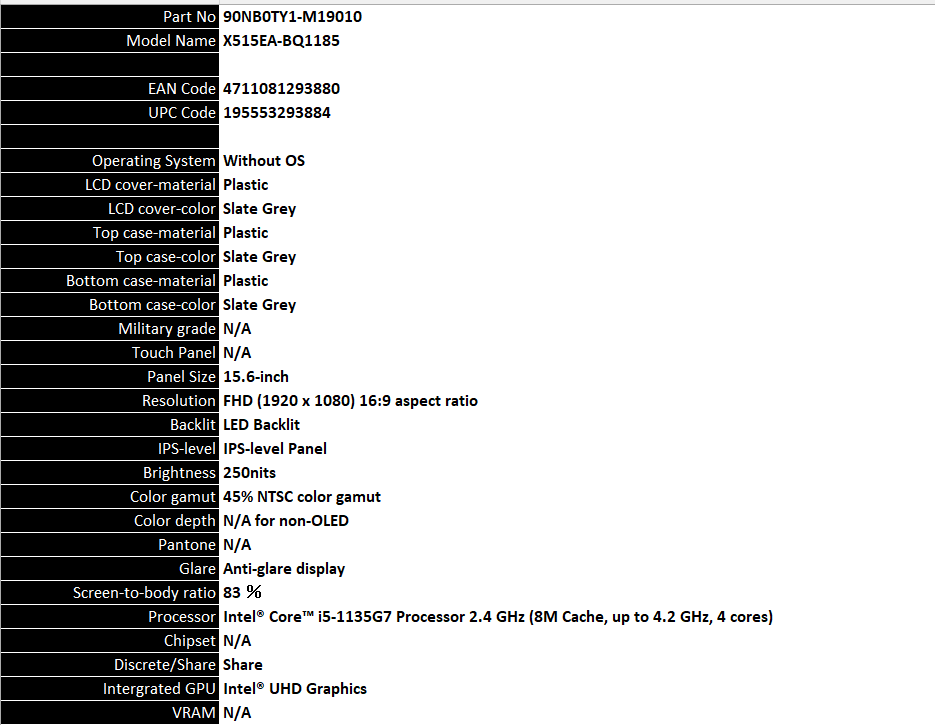Select the Touch Panel N/A value
The image size is (935, 725).
(x=237, y=353)
